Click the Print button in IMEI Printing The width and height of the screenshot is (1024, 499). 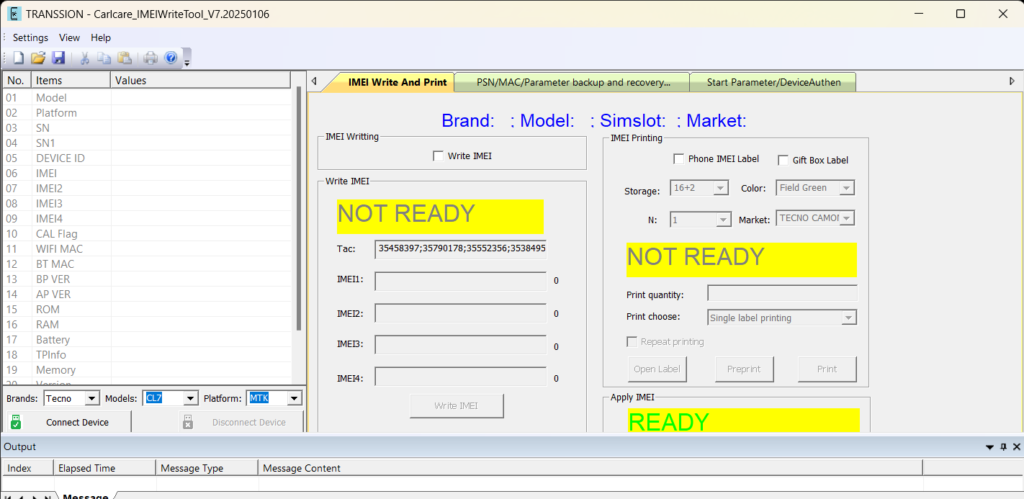coord(827,369)
